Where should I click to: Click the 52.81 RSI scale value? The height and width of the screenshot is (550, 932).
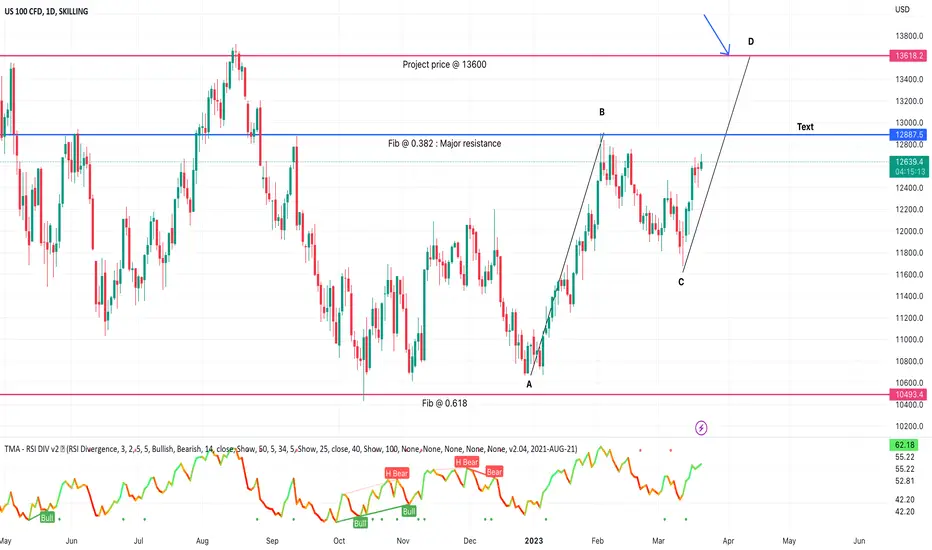(x=905, y=481)
